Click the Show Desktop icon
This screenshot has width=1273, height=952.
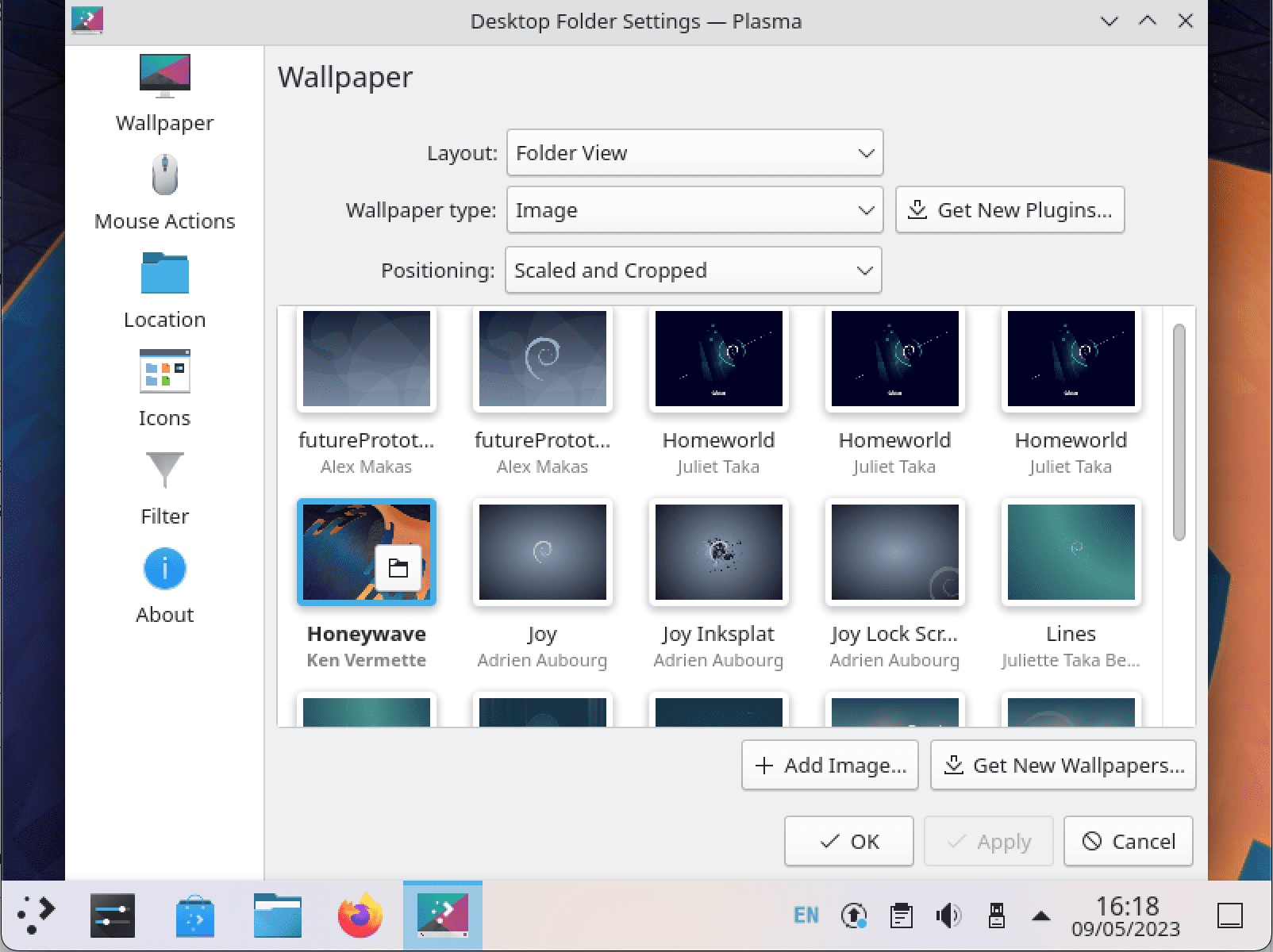point(1230,916)
